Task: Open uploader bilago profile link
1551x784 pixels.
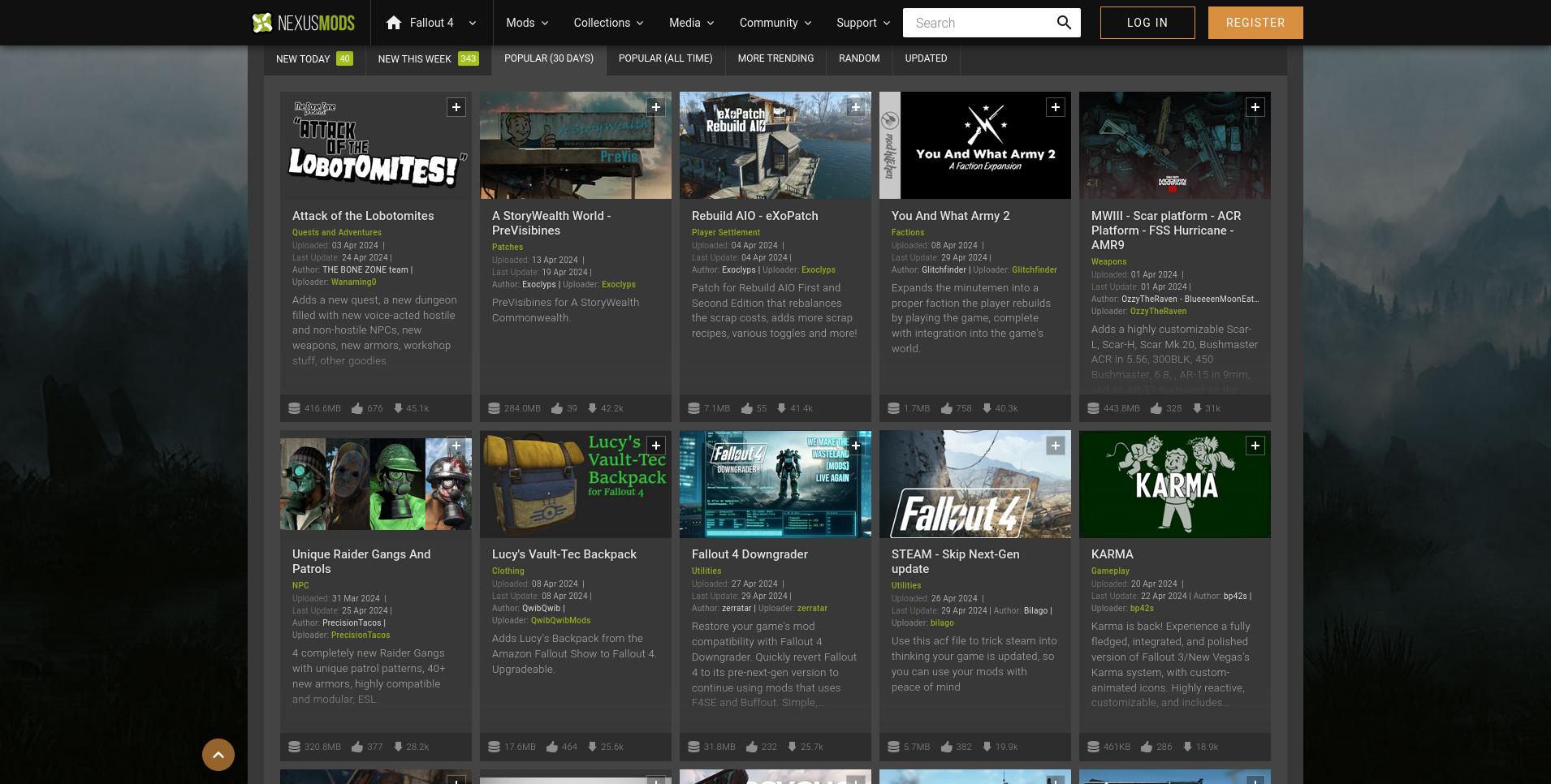Action: tap(942, 623)
